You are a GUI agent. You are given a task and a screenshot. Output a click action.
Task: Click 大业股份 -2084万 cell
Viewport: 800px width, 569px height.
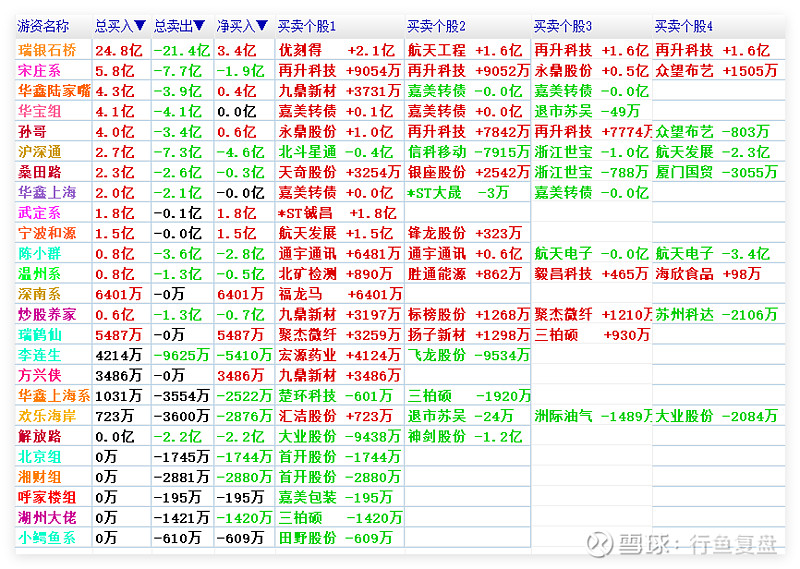click(716, 416)
